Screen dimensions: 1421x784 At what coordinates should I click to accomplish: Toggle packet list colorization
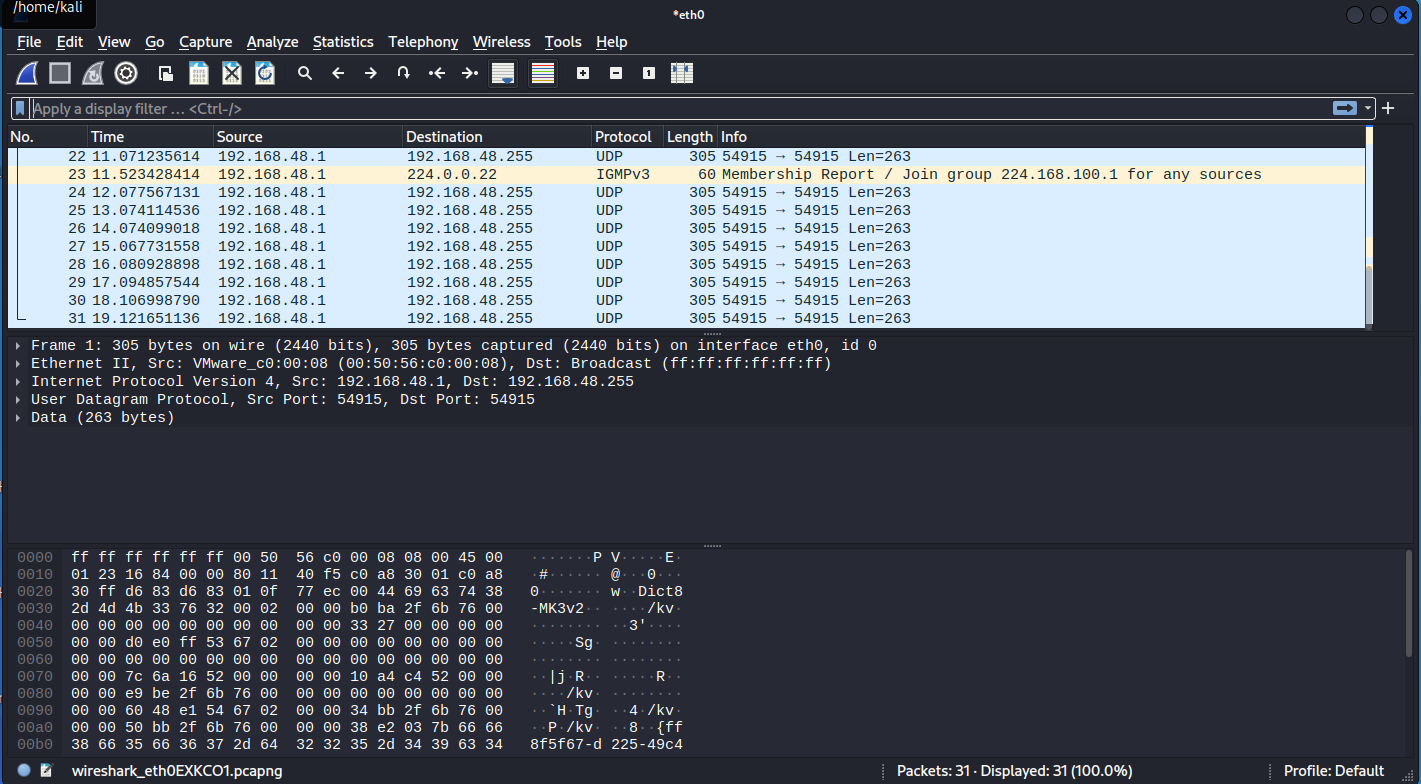tap(543, 73)
